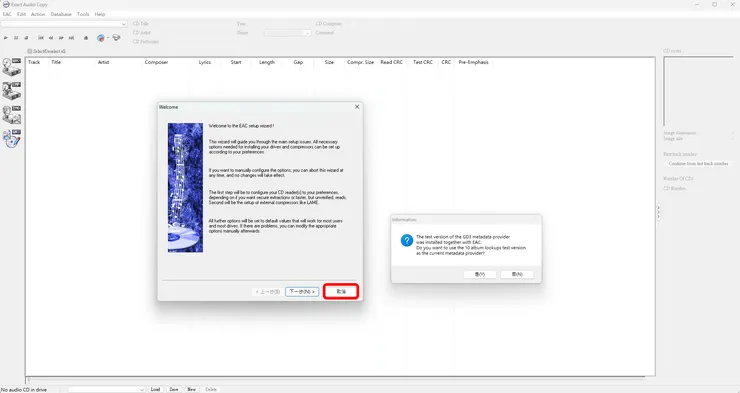This screenshot has width=740, height=393.
Task: Click Yes in the Information dialog
Action: [x=479, y=274]
